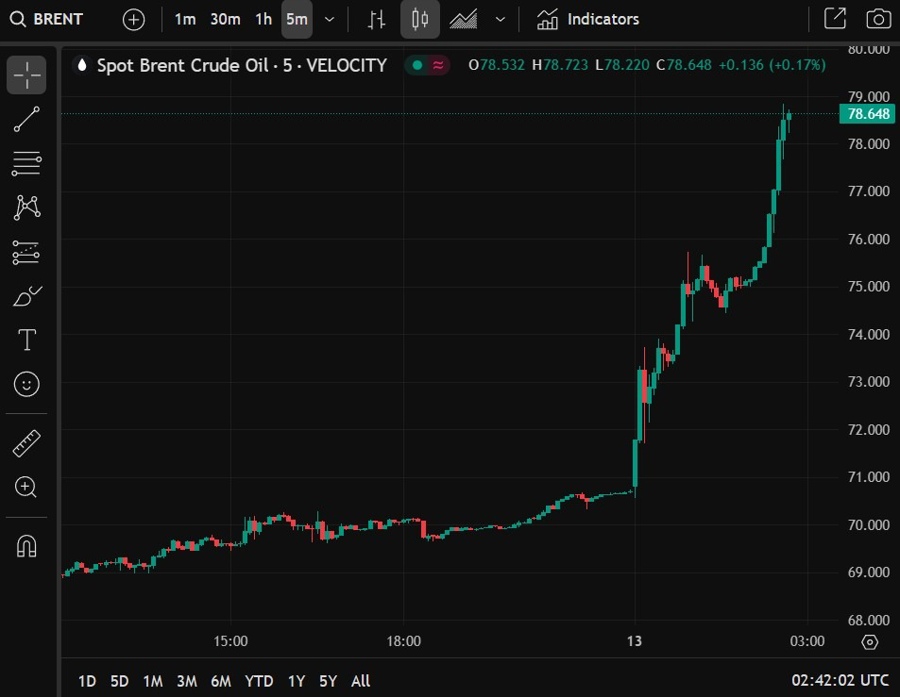Select the crosshair cursor tool
This screenshot has width=900, height=697.
point(27,75)
